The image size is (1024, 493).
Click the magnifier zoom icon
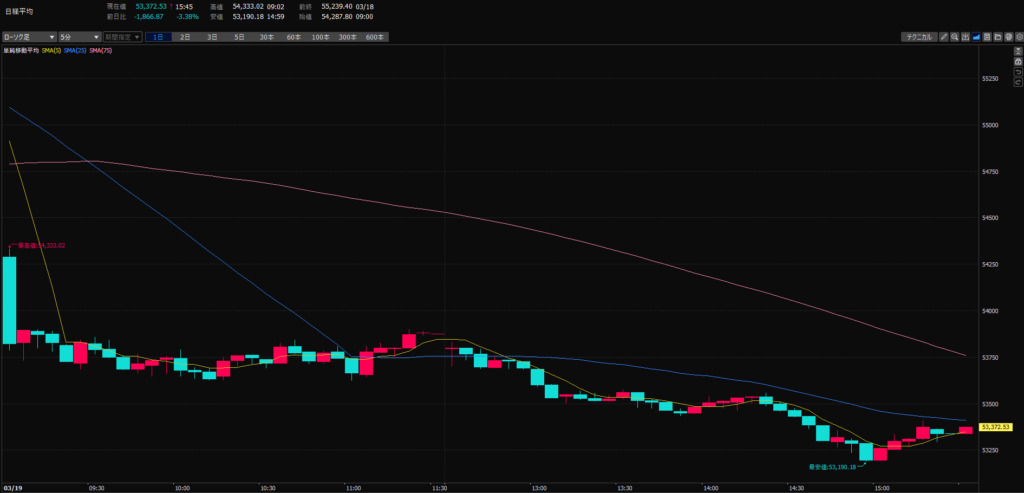tap(955, 37)
